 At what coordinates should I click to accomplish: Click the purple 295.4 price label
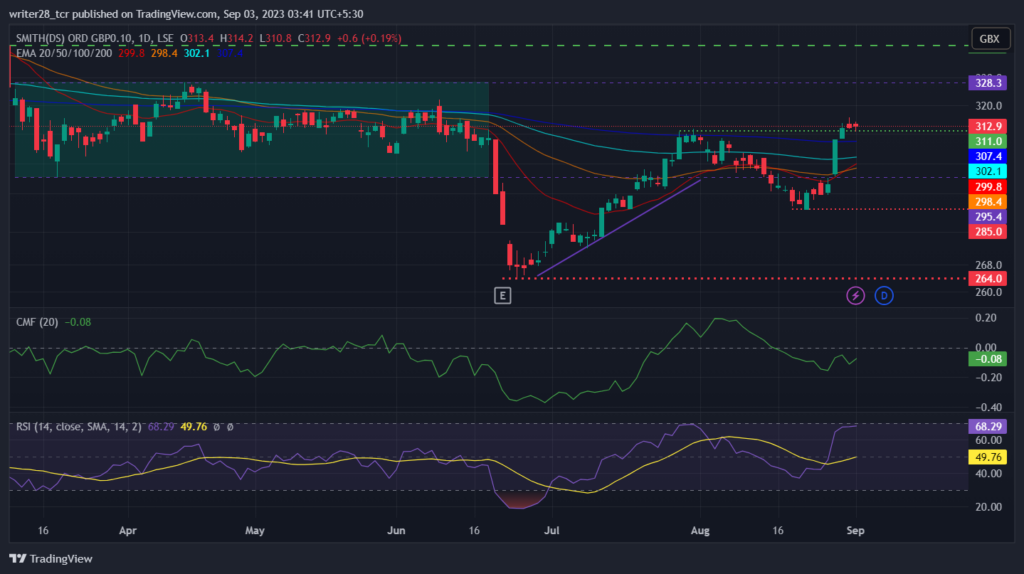(x=987, y=217)
